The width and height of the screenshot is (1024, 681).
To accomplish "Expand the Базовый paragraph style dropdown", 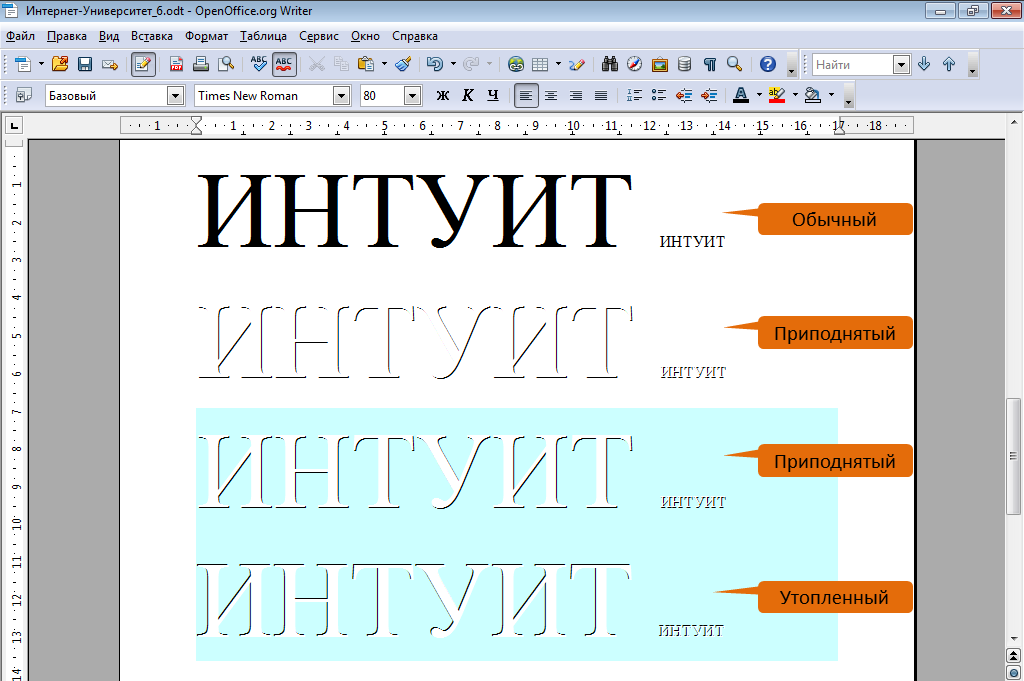I will pos(176,96).
